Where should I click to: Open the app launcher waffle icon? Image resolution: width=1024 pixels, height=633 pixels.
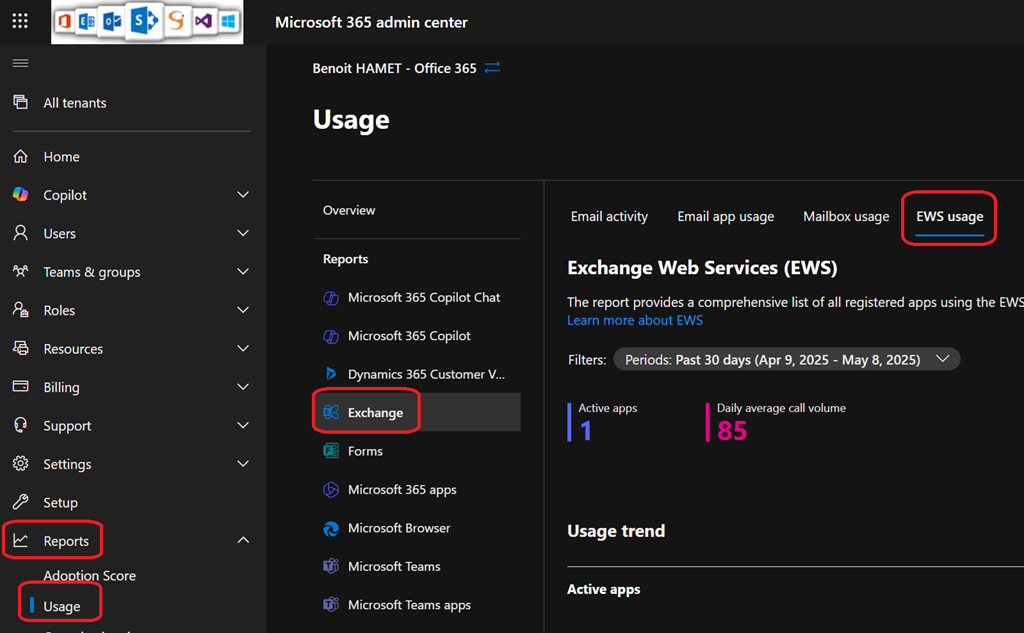20,21
